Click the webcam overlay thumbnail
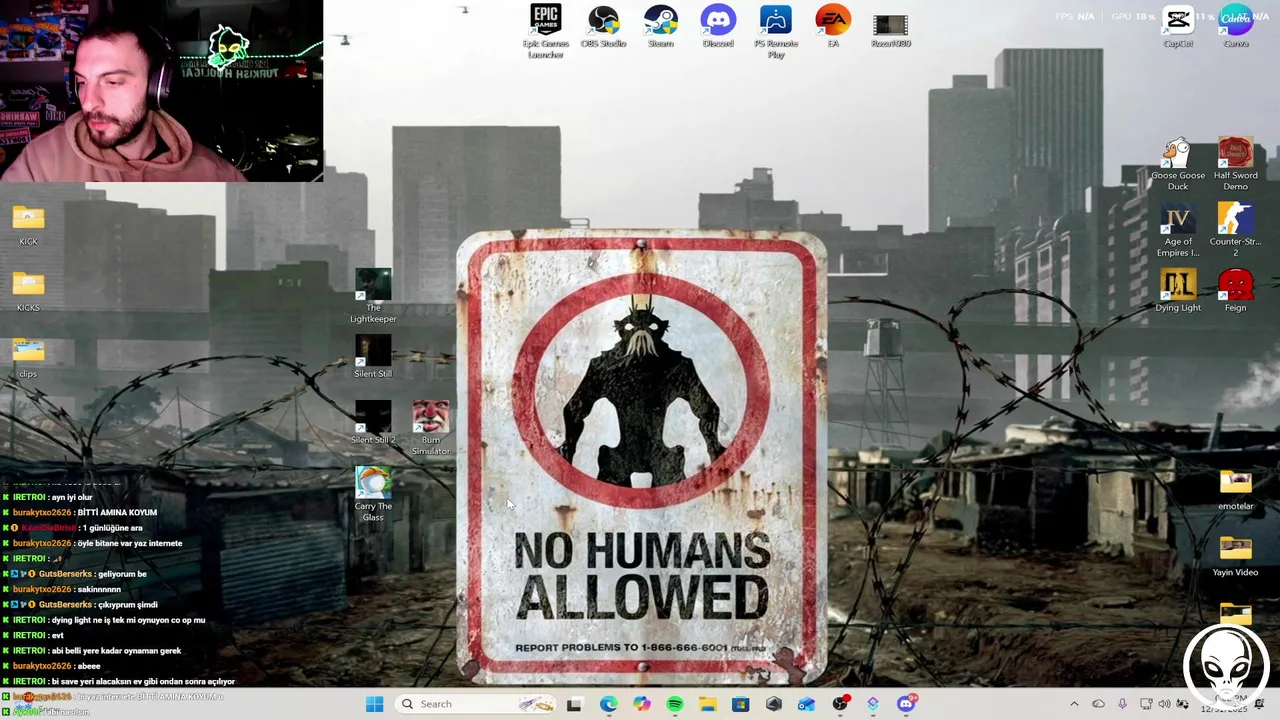The height and width of the screenshot is (720, 1280). click(161, 91)
